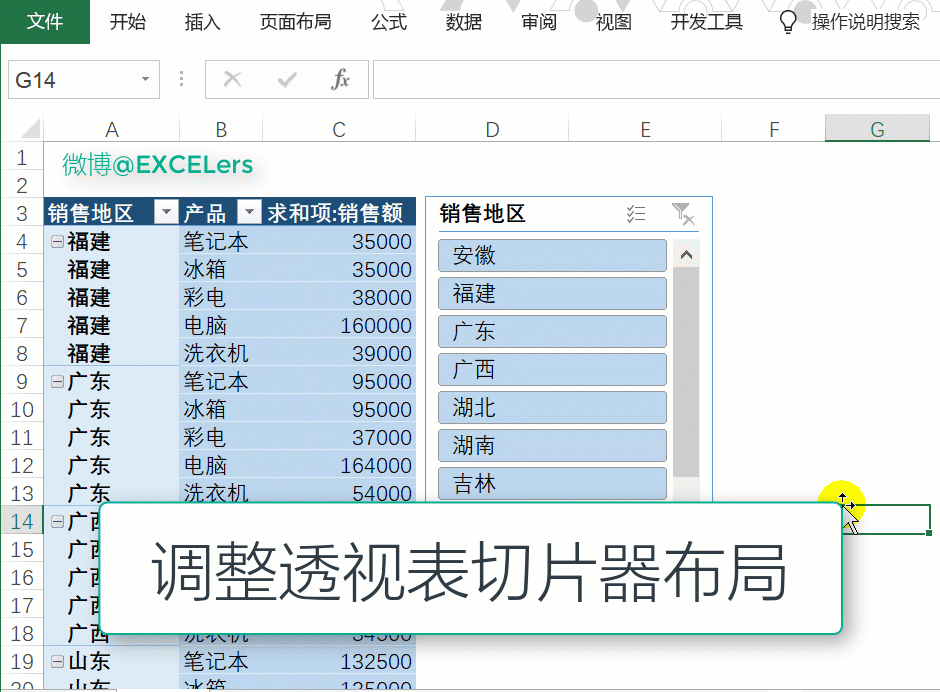This screenshot has width=940, height=692.
Task: Click the lightbulb tell-me search icon
Action: click(788, 21)
